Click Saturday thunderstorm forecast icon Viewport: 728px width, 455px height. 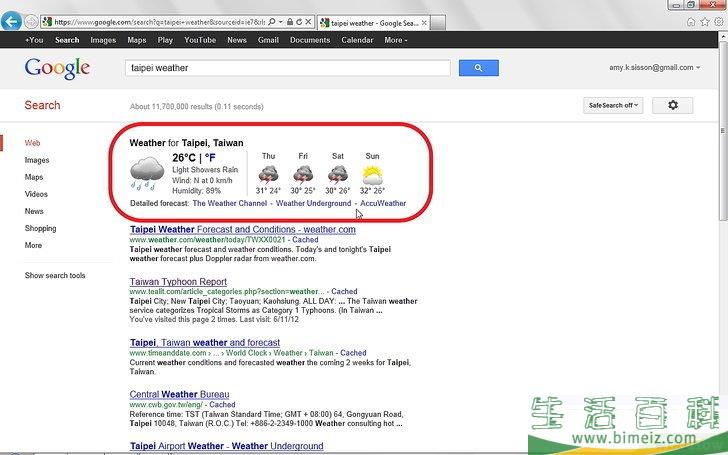338,175
